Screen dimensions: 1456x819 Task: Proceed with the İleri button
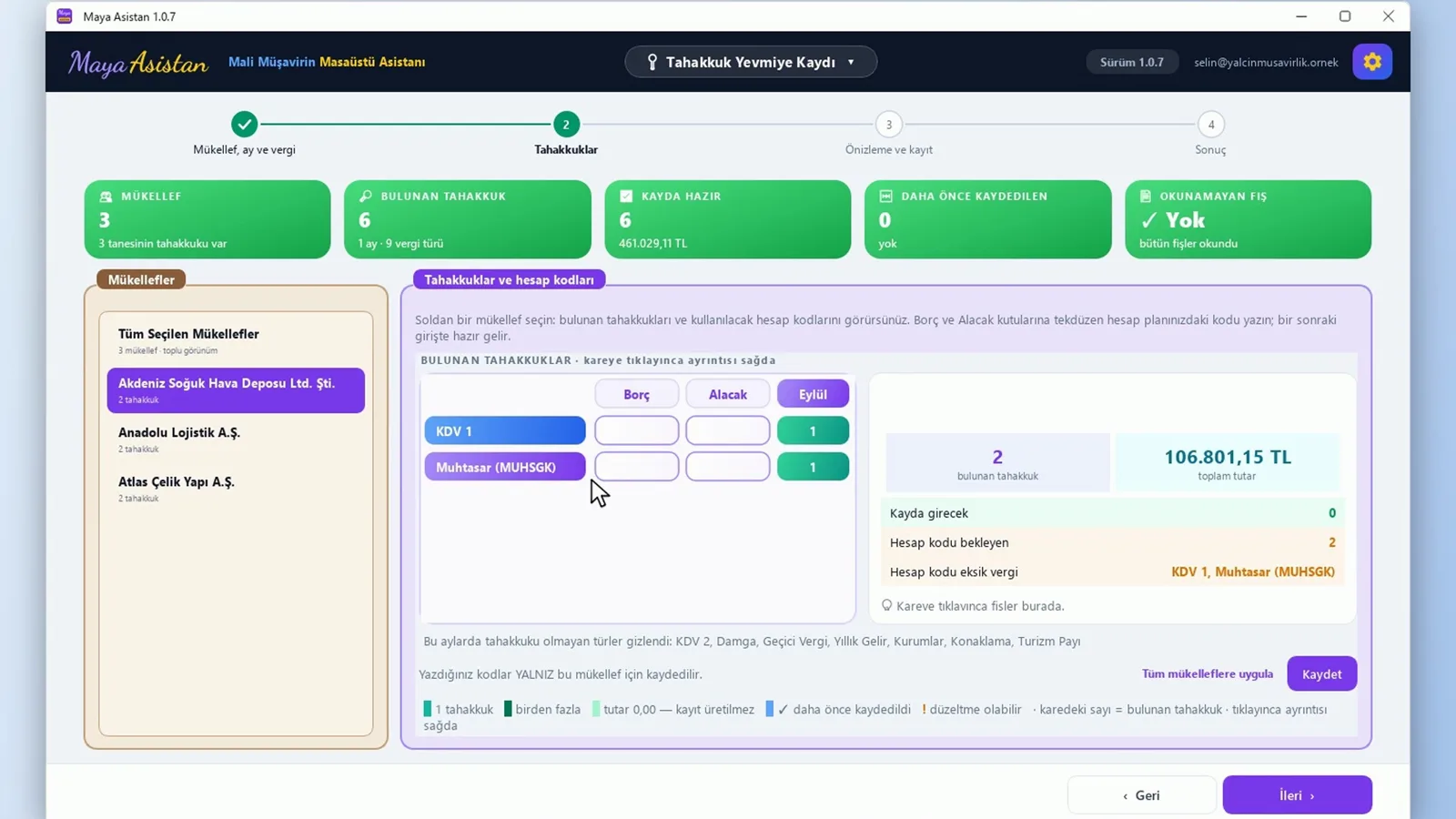(x=1297, y=795)
